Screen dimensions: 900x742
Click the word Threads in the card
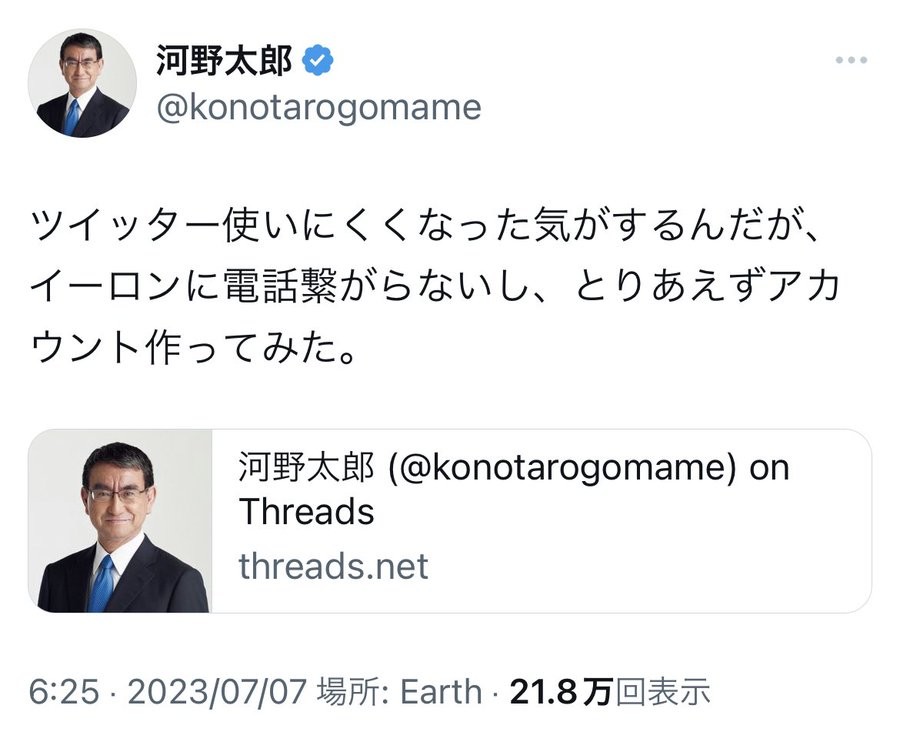pyautogui.click(x=306, y=512)
